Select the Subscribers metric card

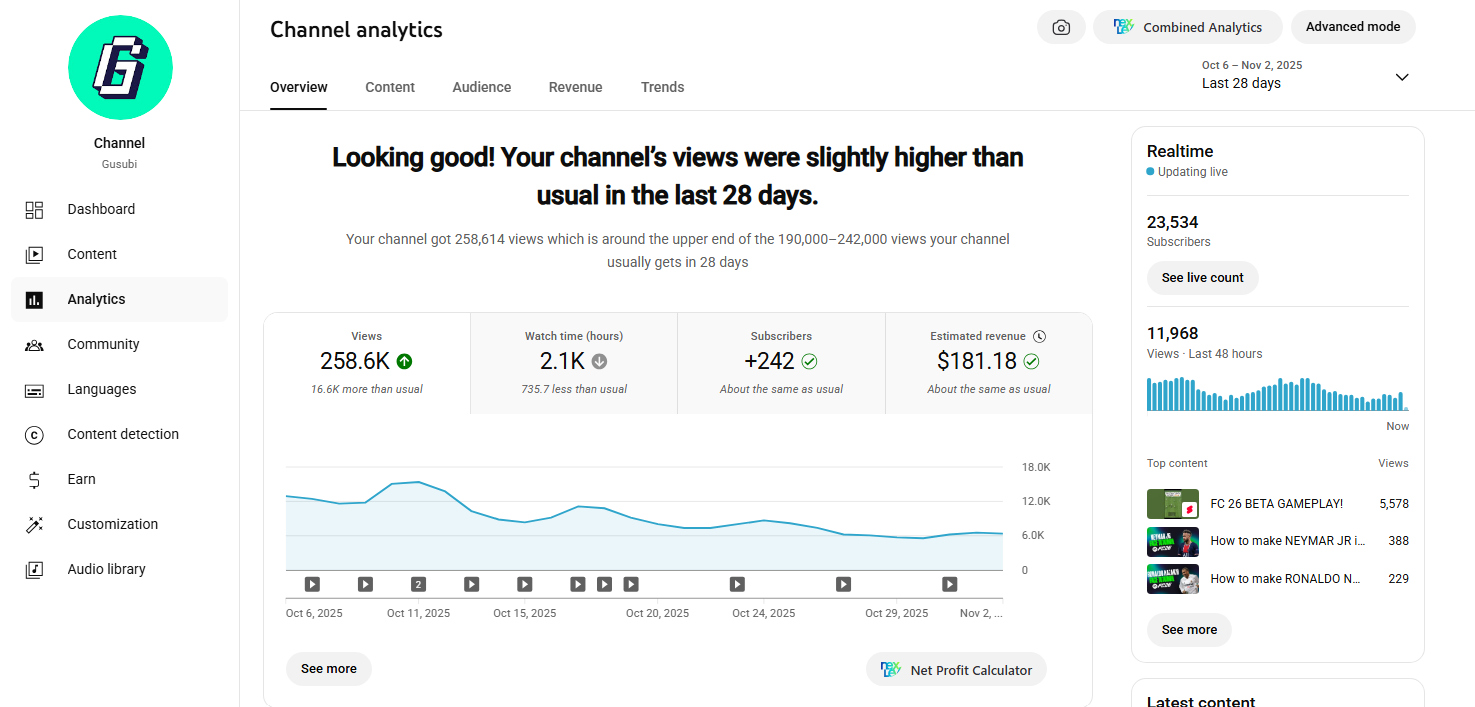point(781,362)
